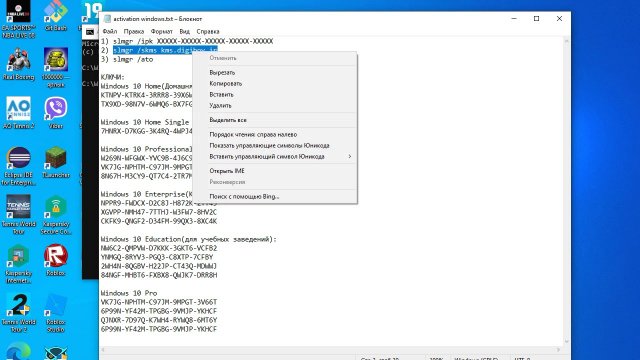Click the key 'YNMGQ-8RYV3-PGQ3-C8XTP-7CFBY'

[x=157, y=257]
